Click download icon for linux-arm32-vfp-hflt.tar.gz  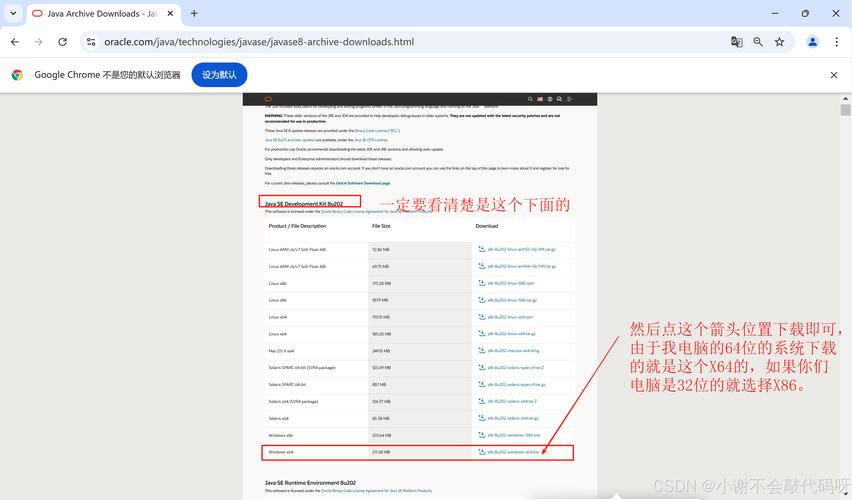pos(481,249)
